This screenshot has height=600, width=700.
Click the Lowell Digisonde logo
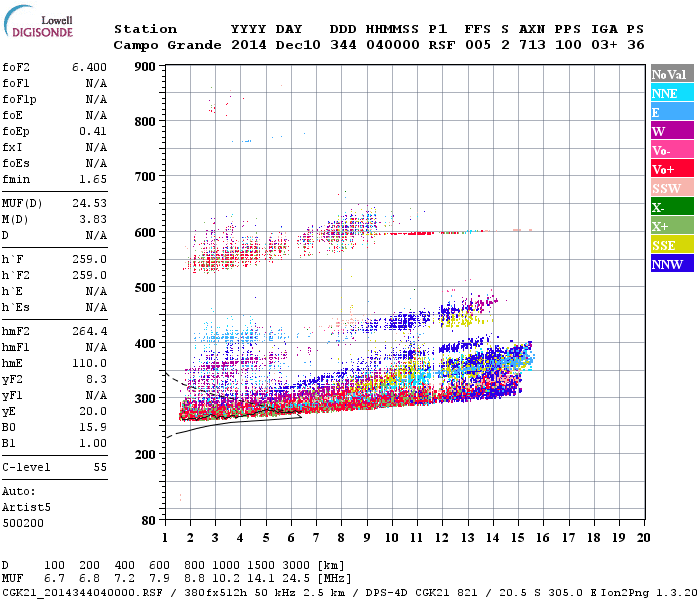pos(38,21)
